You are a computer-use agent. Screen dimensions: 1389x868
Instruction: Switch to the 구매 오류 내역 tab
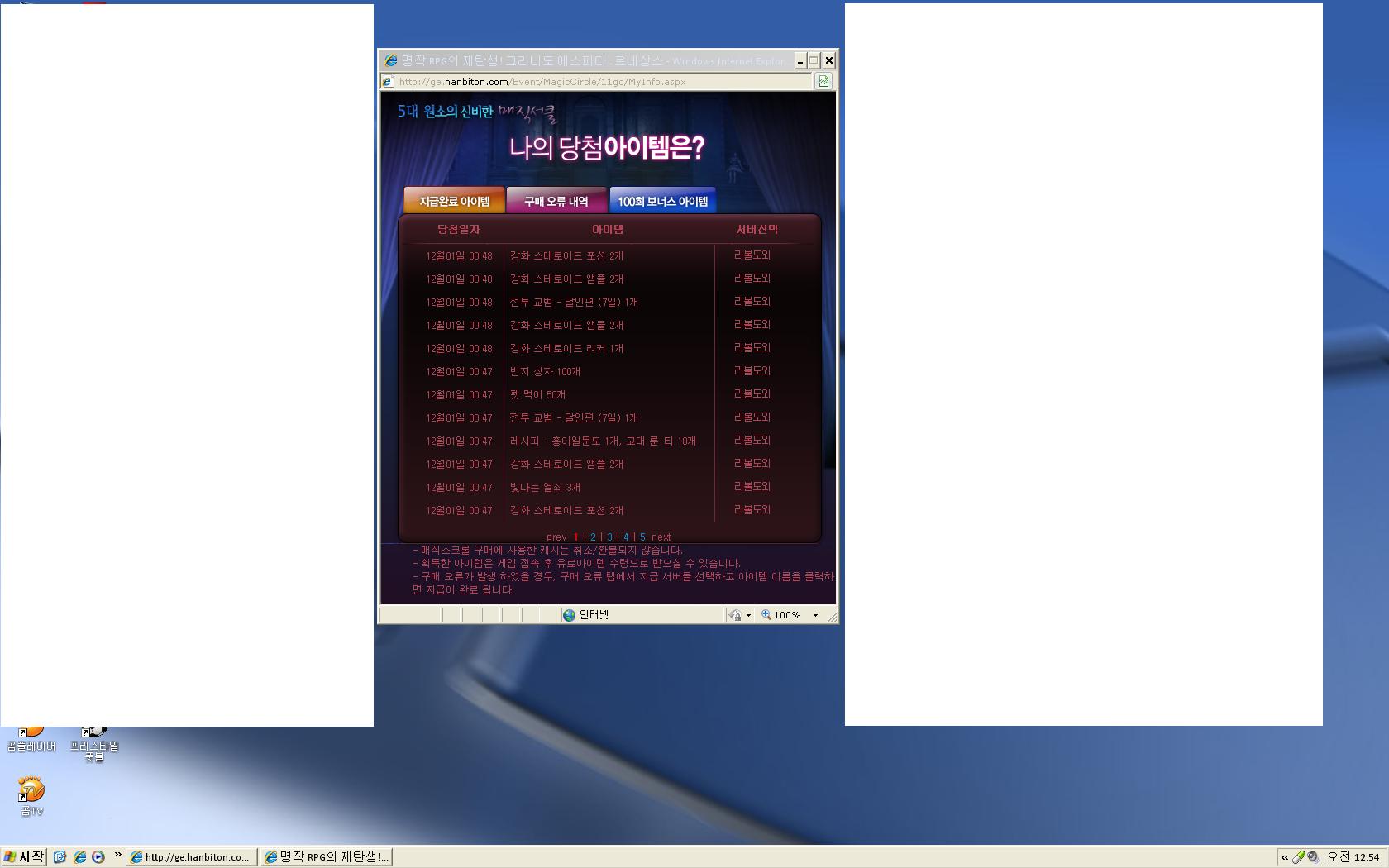pyautogui.click(x=556, y=201)
